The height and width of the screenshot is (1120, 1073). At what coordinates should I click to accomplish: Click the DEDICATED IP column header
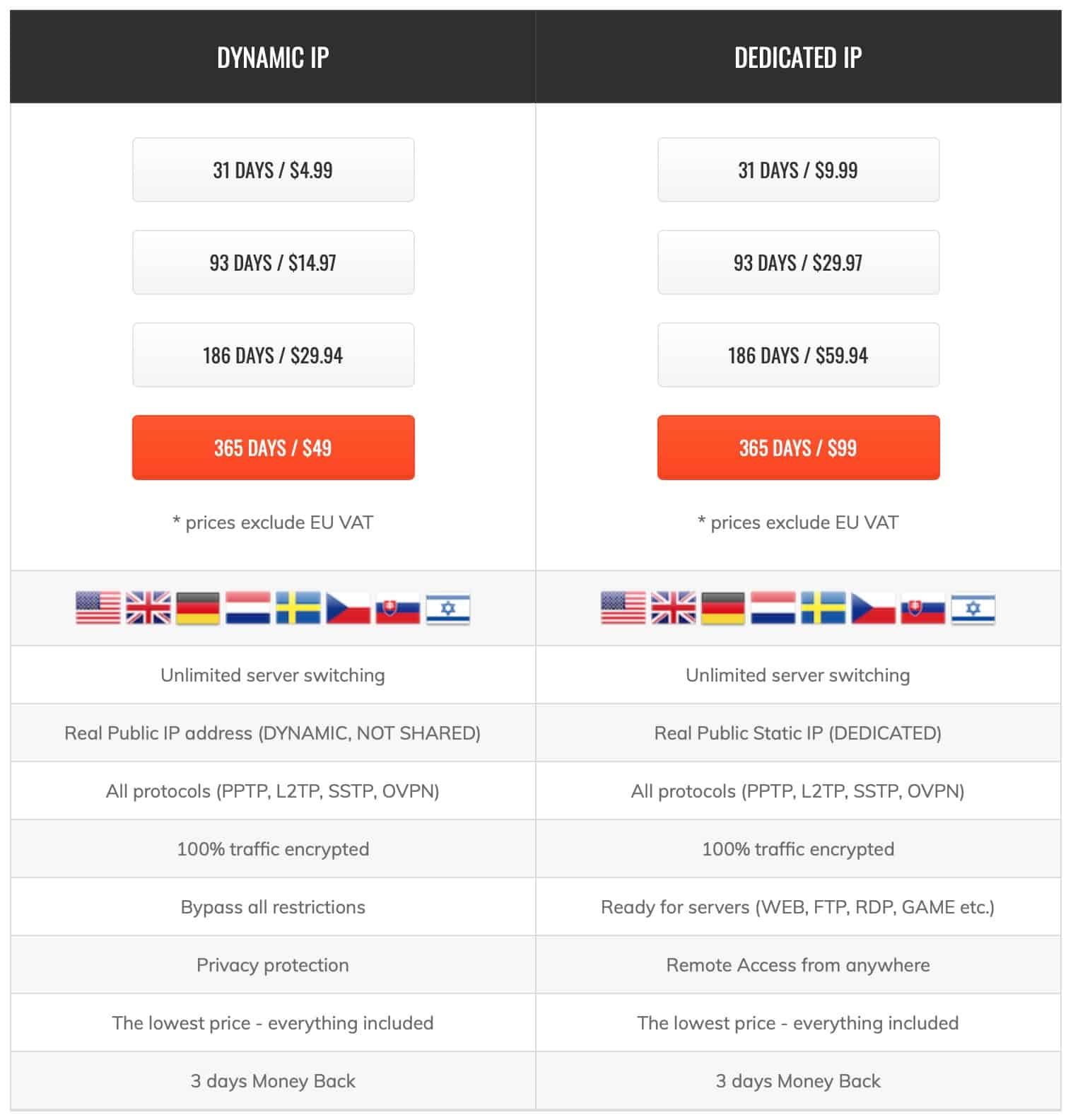[798, 57]
